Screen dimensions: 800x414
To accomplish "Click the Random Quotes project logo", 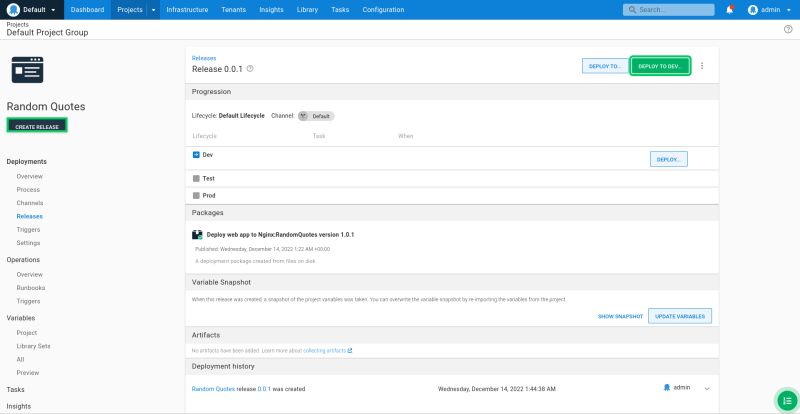I will (x=28, y=69).
